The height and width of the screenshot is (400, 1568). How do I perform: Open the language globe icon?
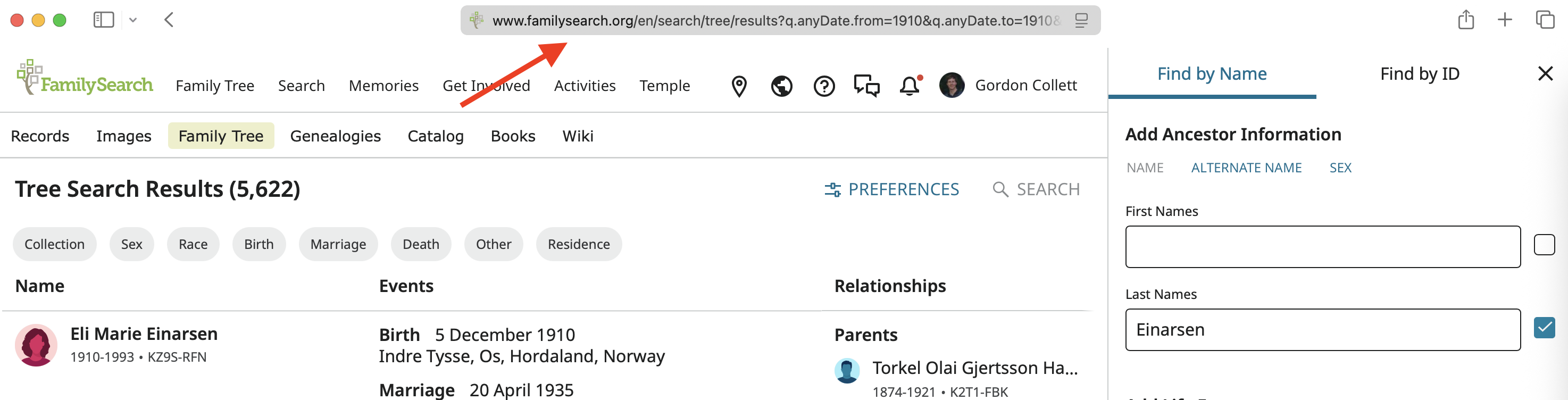pos(781,85)
